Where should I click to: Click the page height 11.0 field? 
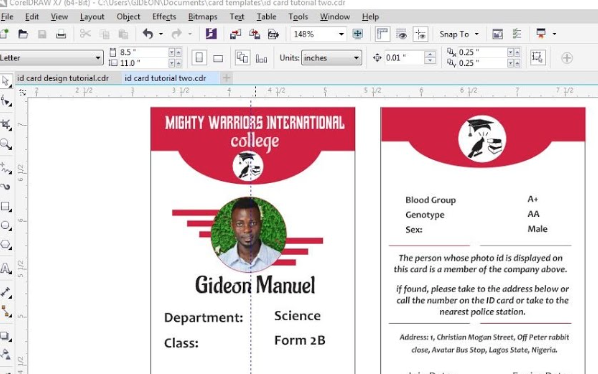(x=143, y=63)
